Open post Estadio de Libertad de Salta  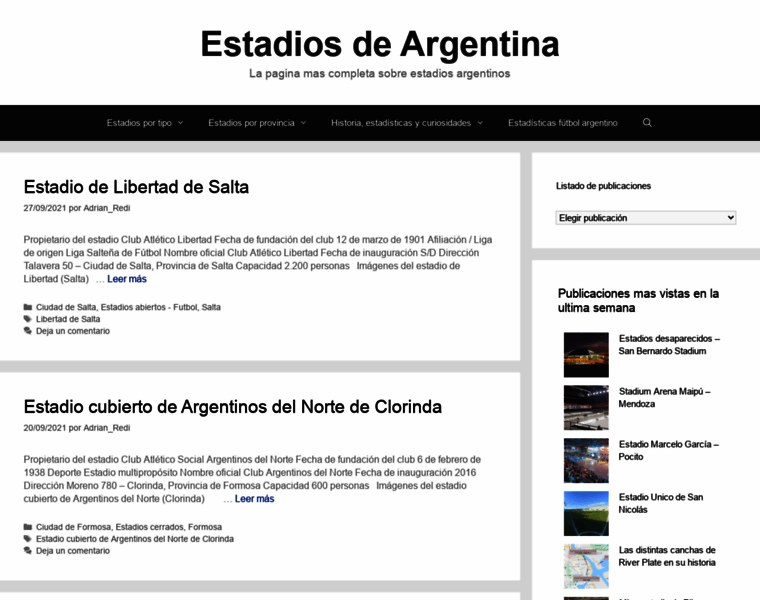coord(136,187)
